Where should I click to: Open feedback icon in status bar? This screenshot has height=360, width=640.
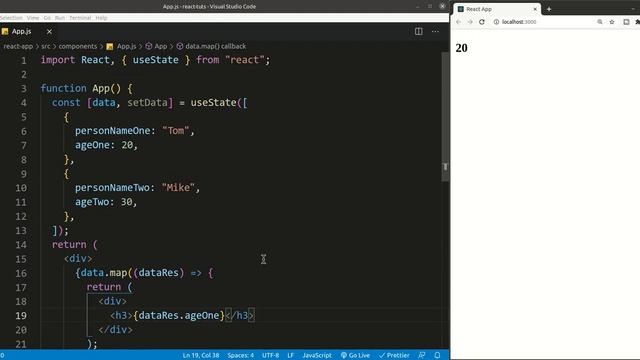[422, 356]
